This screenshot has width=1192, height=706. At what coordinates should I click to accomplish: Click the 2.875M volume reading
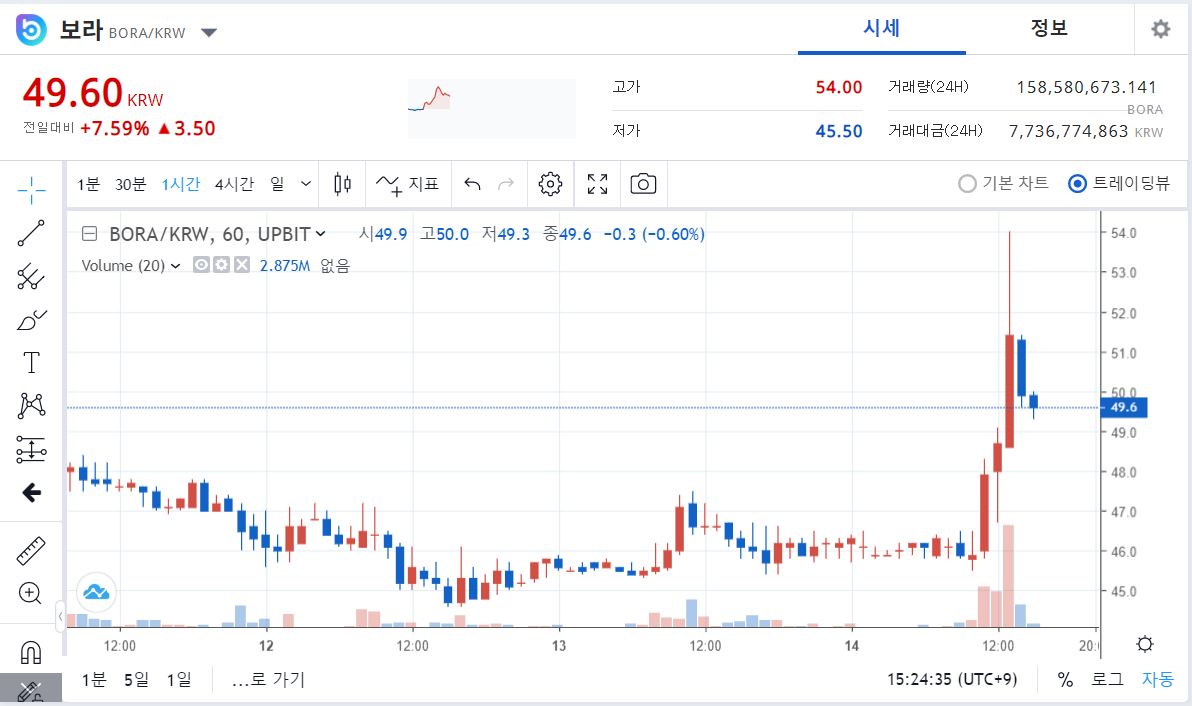pyautogui.click(x=285, y=265)
